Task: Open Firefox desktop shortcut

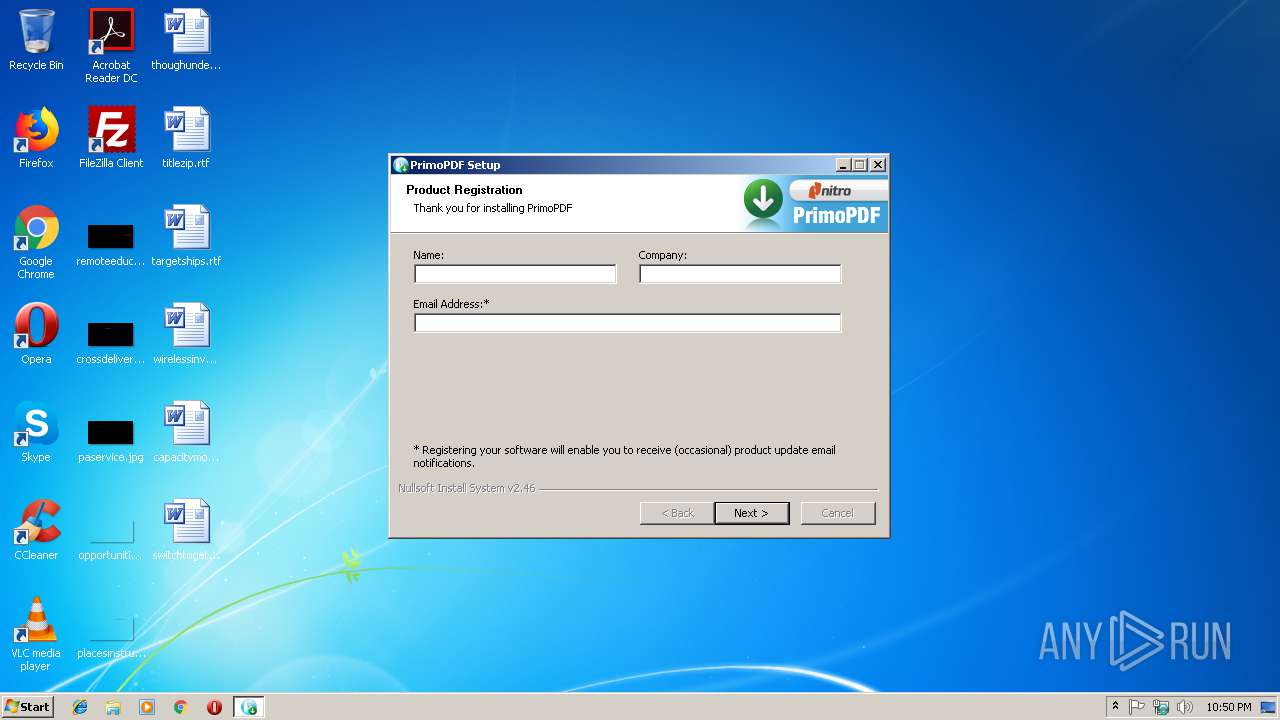Action: point(36,138)
